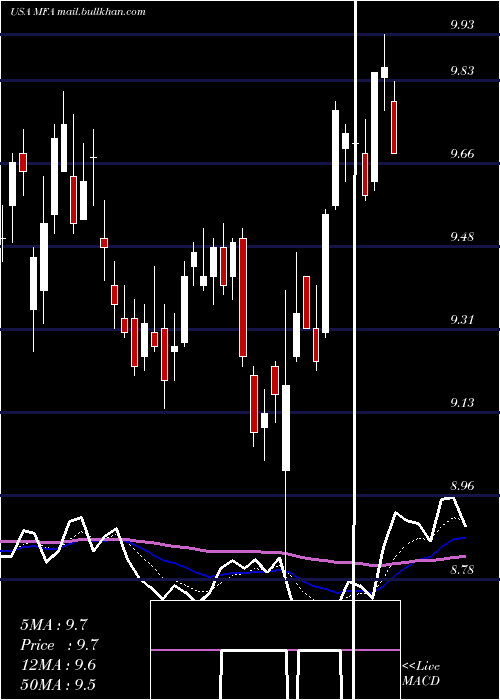Click the '12MA : 9.6' legend entry
This screenshot has width=500, height=700.
click(58, 665)
